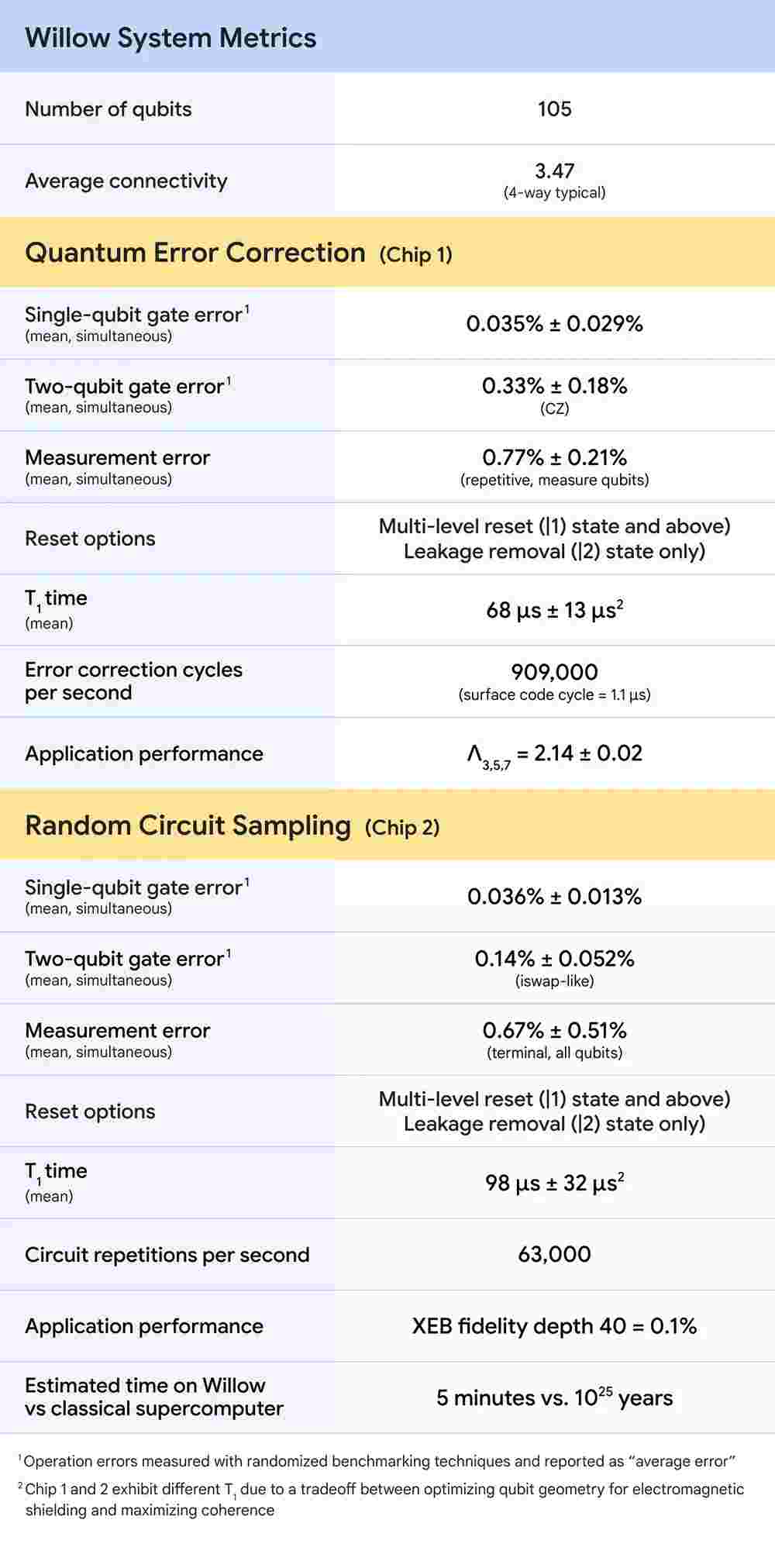
Task: Select the 0.77% ± 0.21% measurement value
Action: [x=554, y=458]
